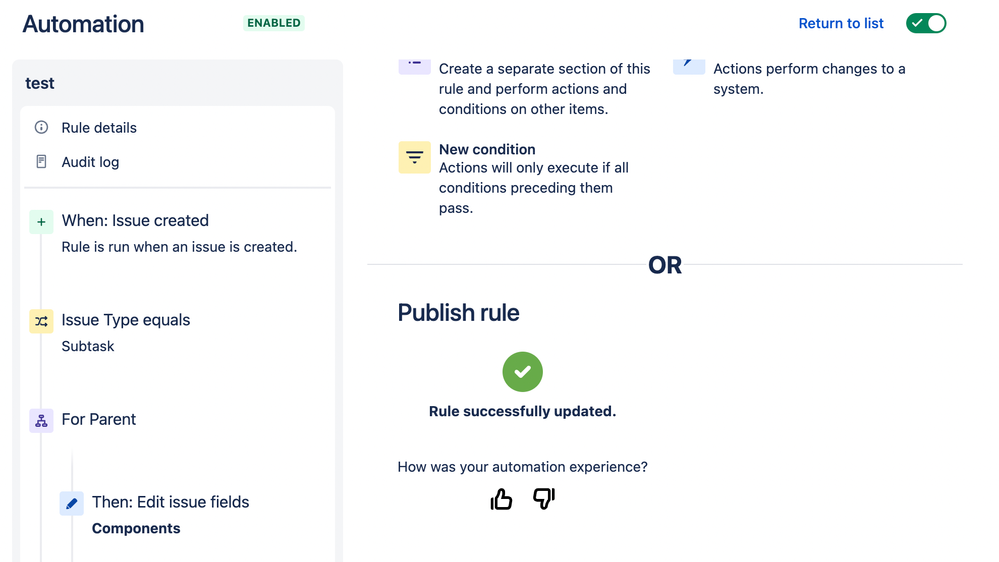
Task: Toggle the rule enabled switch off
Action: (926, 24)
